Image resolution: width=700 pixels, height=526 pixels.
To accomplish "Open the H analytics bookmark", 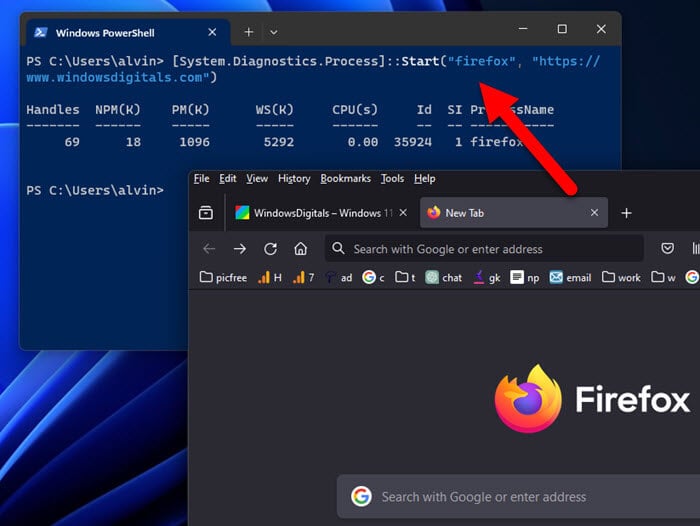I will 270,277.
